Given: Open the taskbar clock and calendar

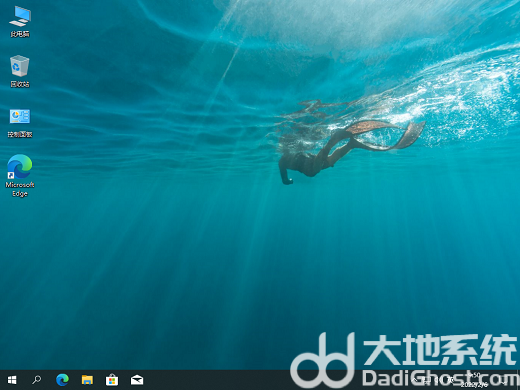Looking at the screenshot, I should click(x=475, y=380).
